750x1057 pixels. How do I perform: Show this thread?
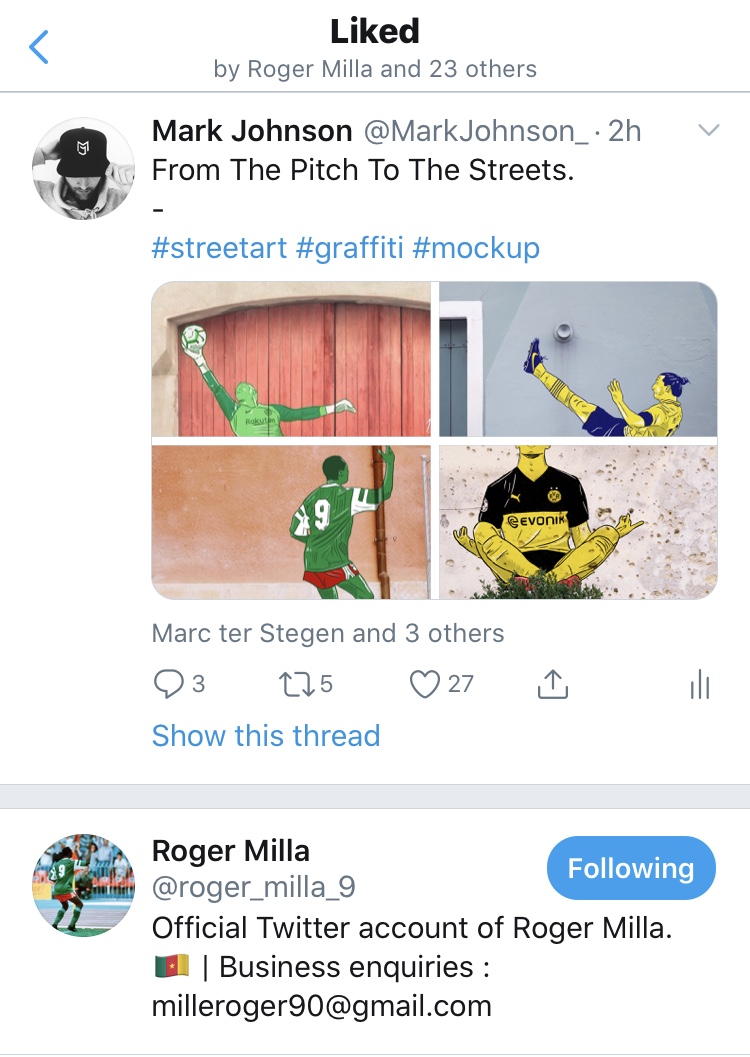(x=266, y=736)
